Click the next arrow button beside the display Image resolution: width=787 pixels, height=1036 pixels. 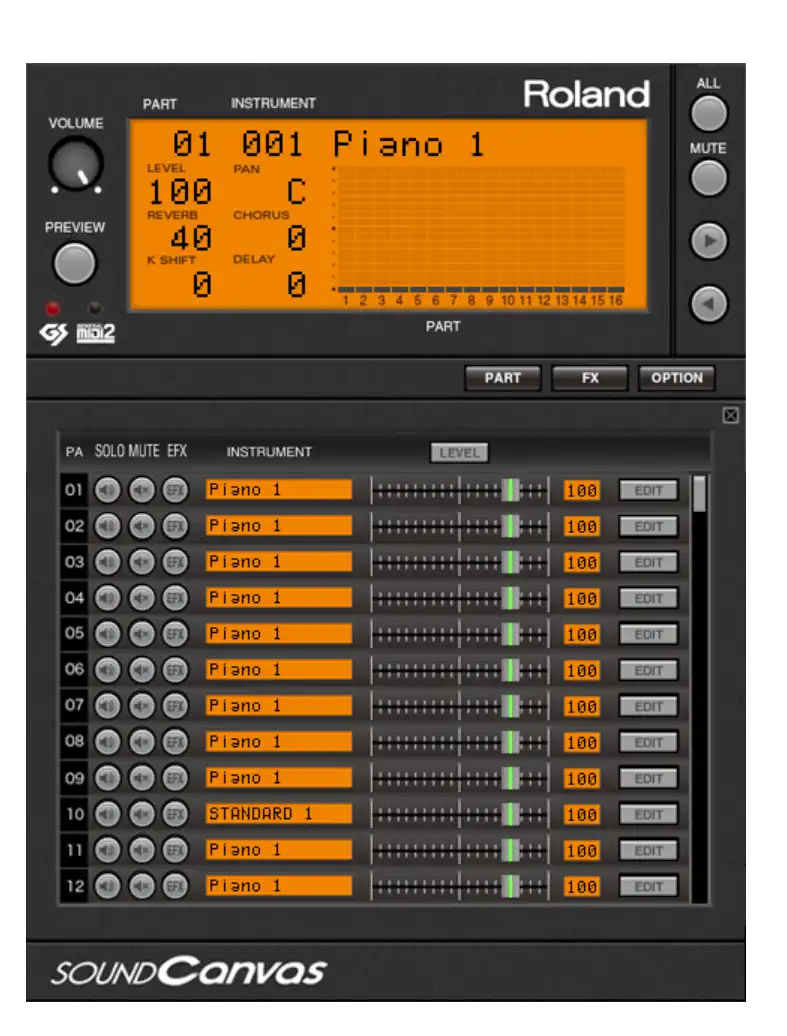click(708, 241)
